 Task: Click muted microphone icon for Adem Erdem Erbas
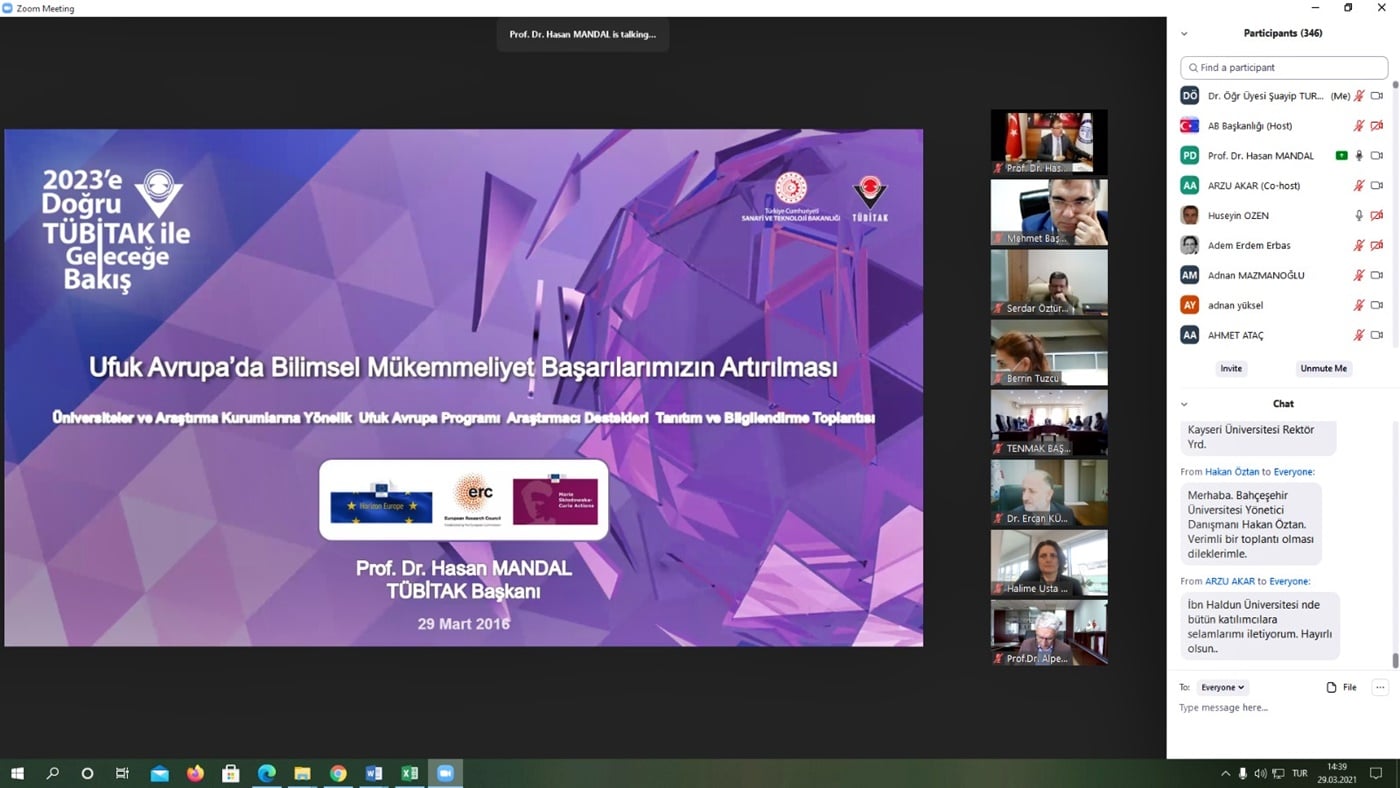1359,246
